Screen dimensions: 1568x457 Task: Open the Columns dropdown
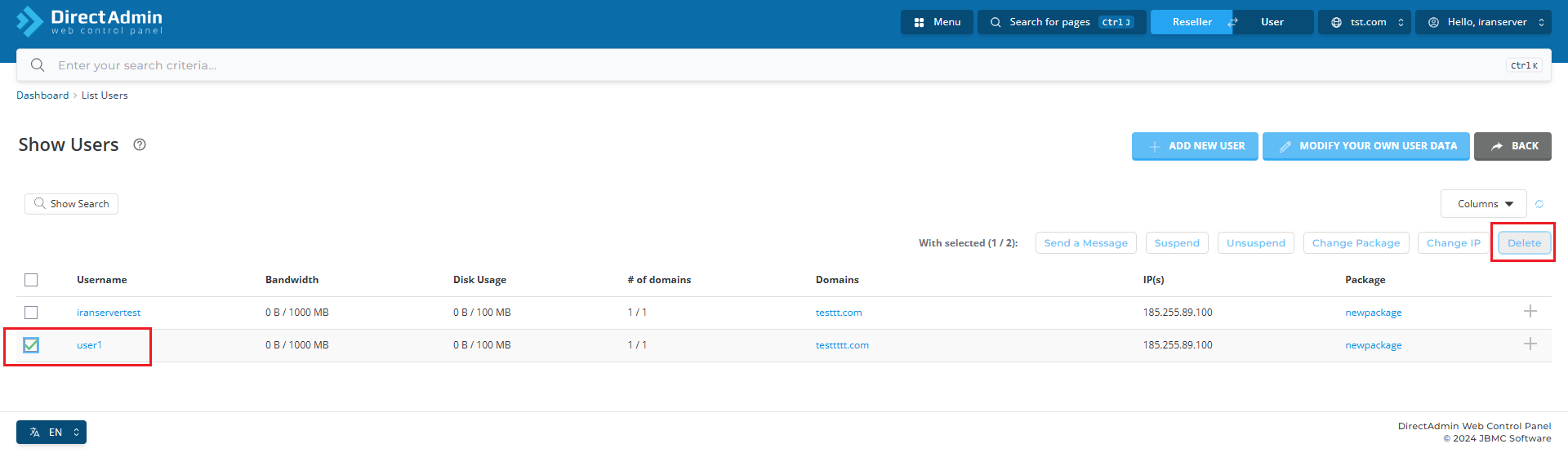[1483, 204]
